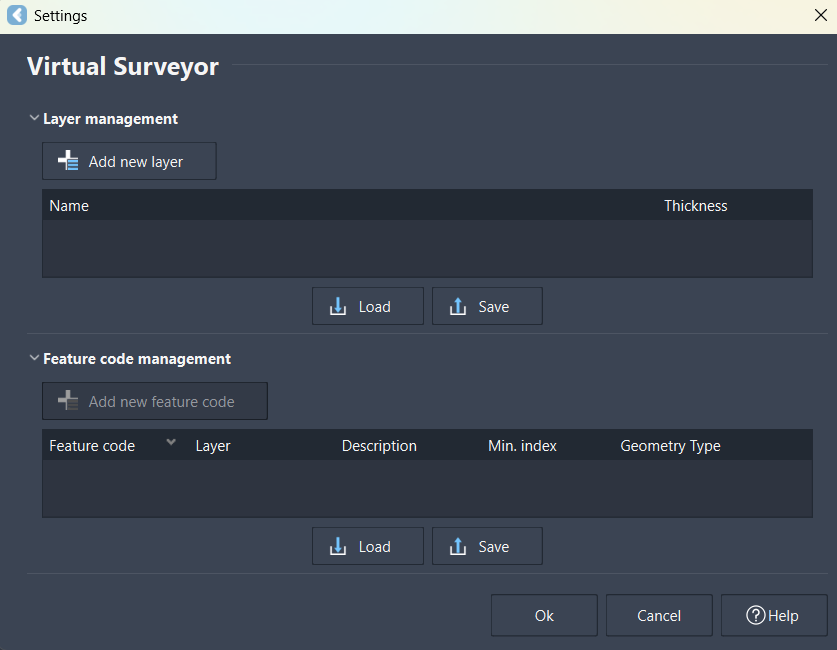Click sort arrow on Feature code column

tap(171, 442)
